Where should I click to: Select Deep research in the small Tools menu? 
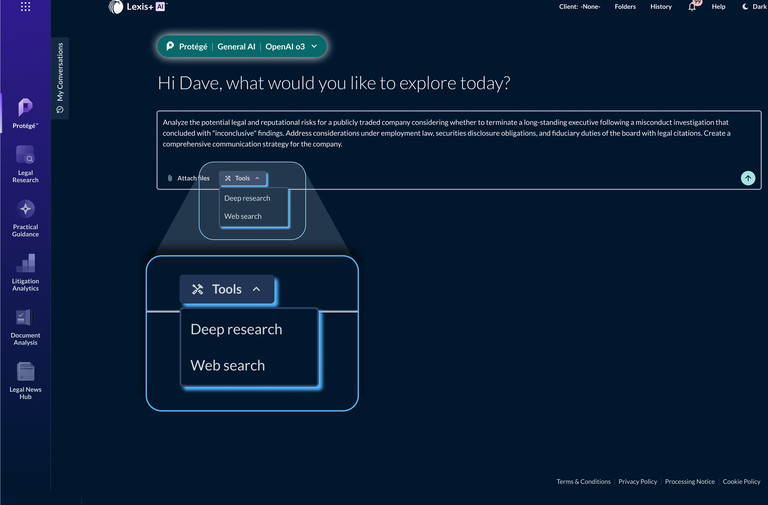247,198
